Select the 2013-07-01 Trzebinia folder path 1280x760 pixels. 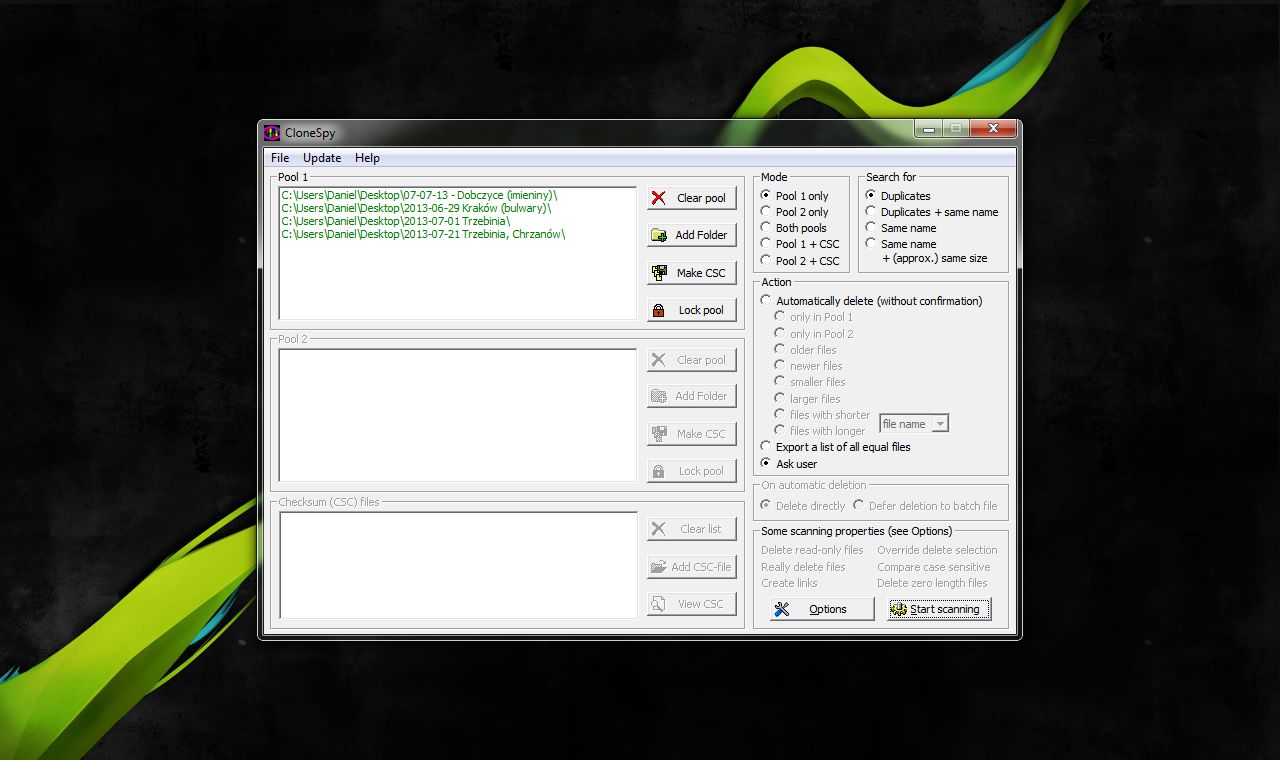[x=396, y=221]
